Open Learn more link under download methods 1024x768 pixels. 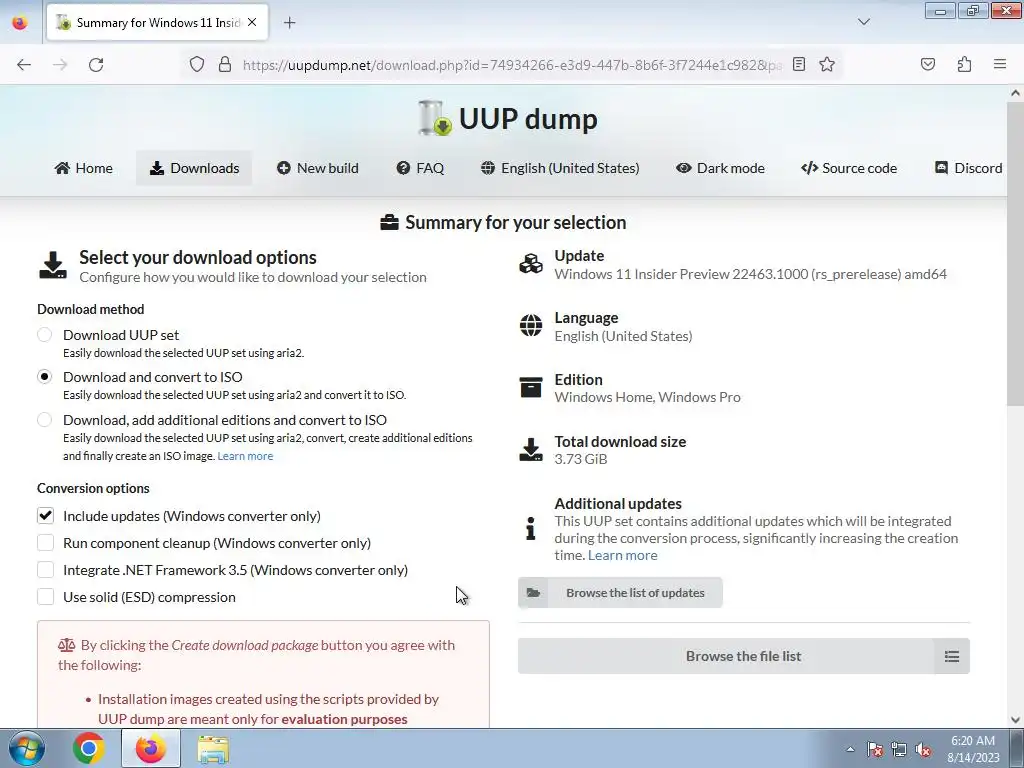245,456
